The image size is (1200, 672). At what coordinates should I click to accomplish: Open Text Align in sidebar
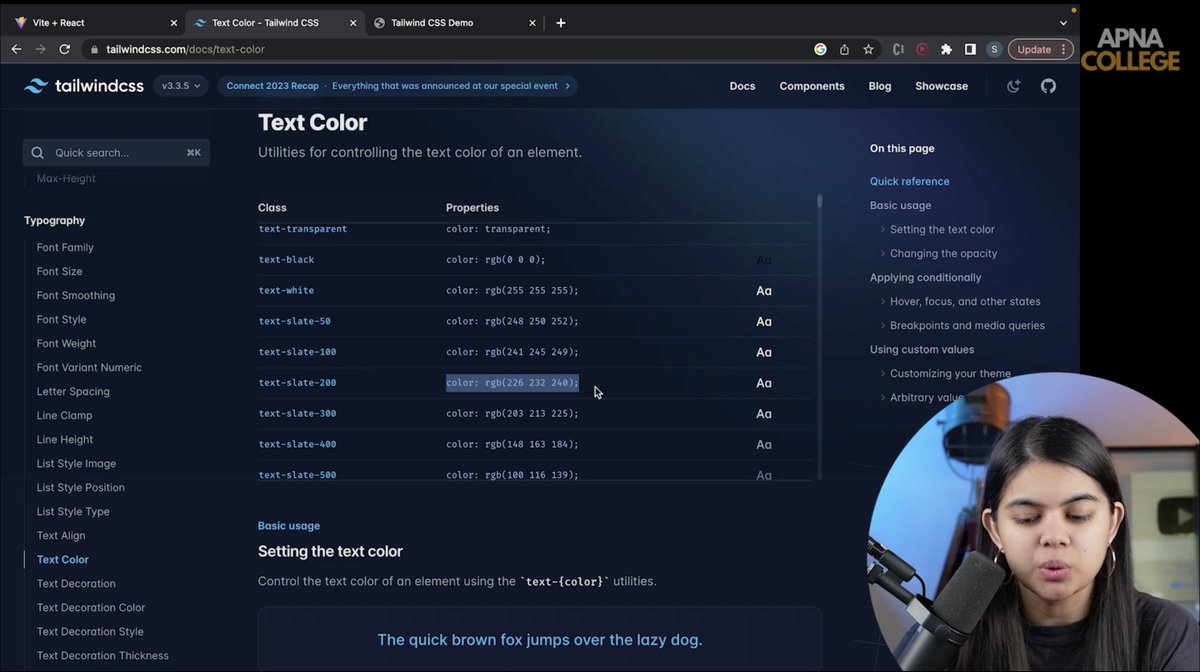(61, 535)
